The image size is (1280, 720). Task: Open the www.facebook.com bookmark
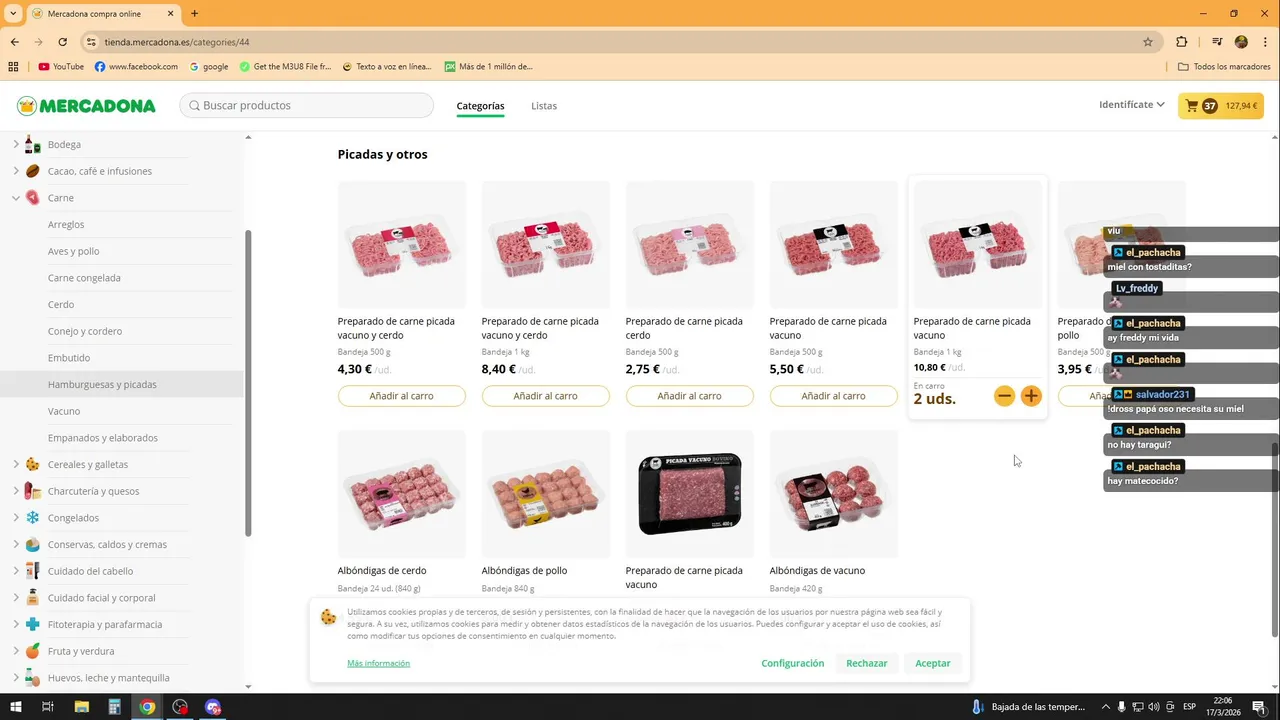click(136, 67)
